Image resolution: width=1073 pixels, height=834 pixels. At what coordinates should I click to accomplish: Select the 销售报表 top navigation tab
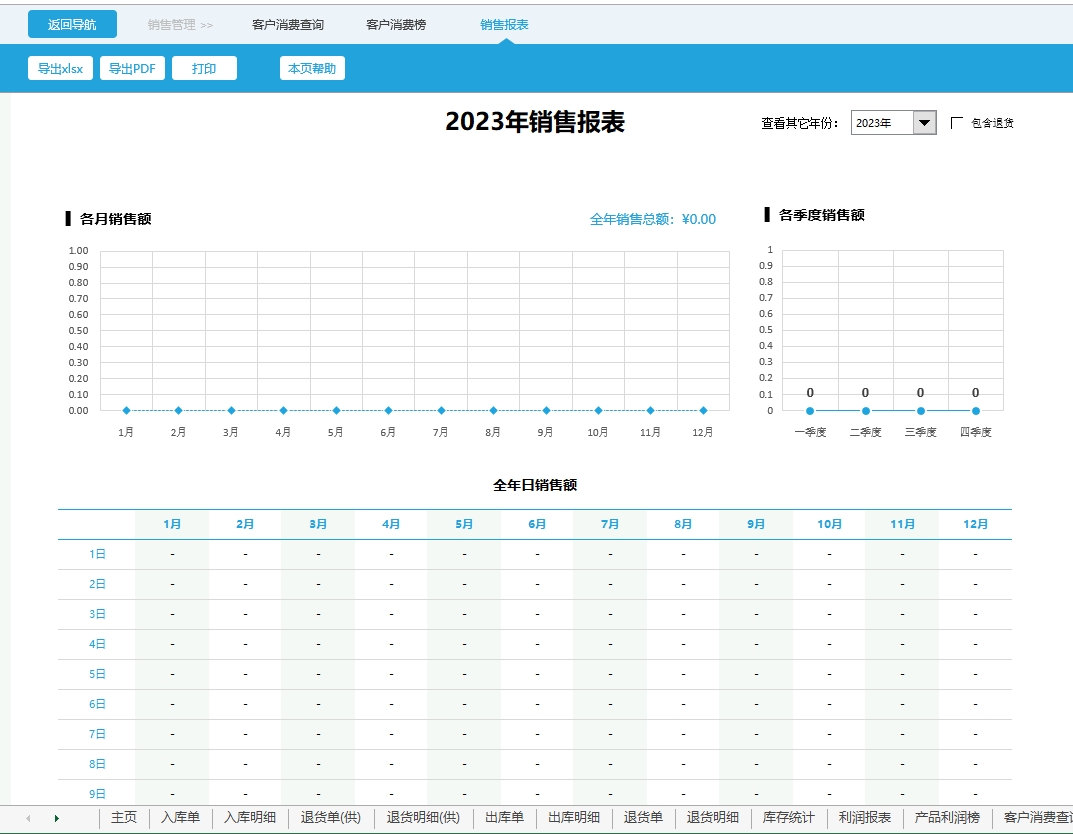point(504,25)
